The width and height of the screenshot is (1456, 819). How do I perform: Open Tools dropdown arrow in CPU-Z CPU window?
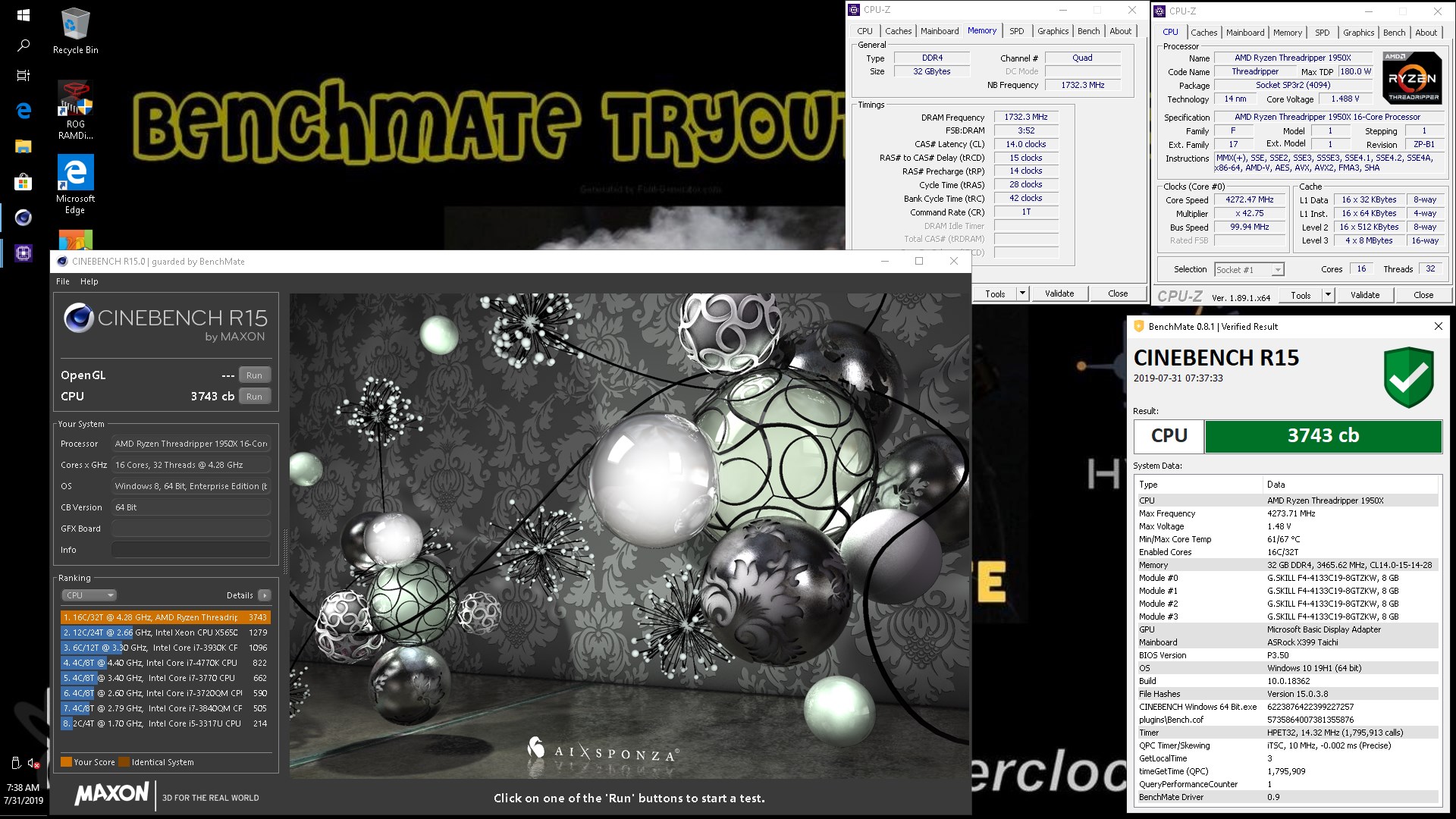[1328, 295]
